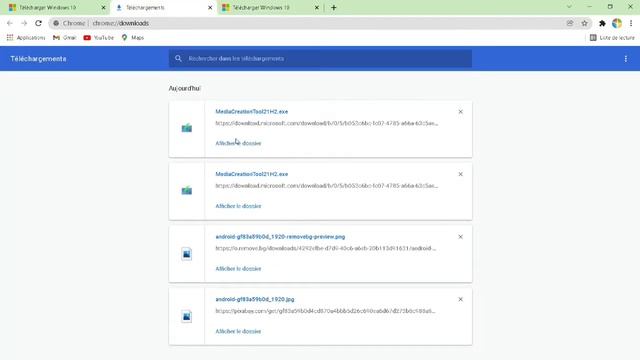This screenshot has width=640, height=360.
Task: Open the Applications bookmarks shortcut
Action: 26,38
